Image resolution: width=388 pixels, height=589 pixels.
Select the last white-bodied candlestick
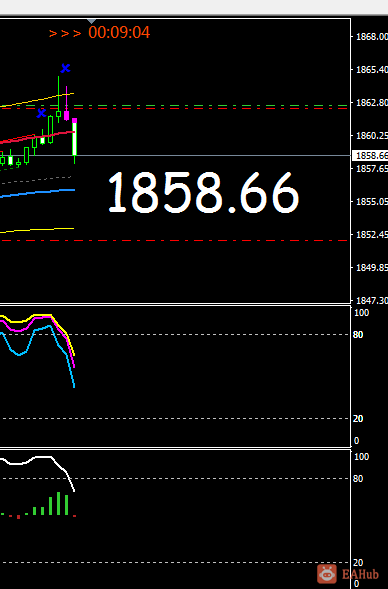[75, 139]
